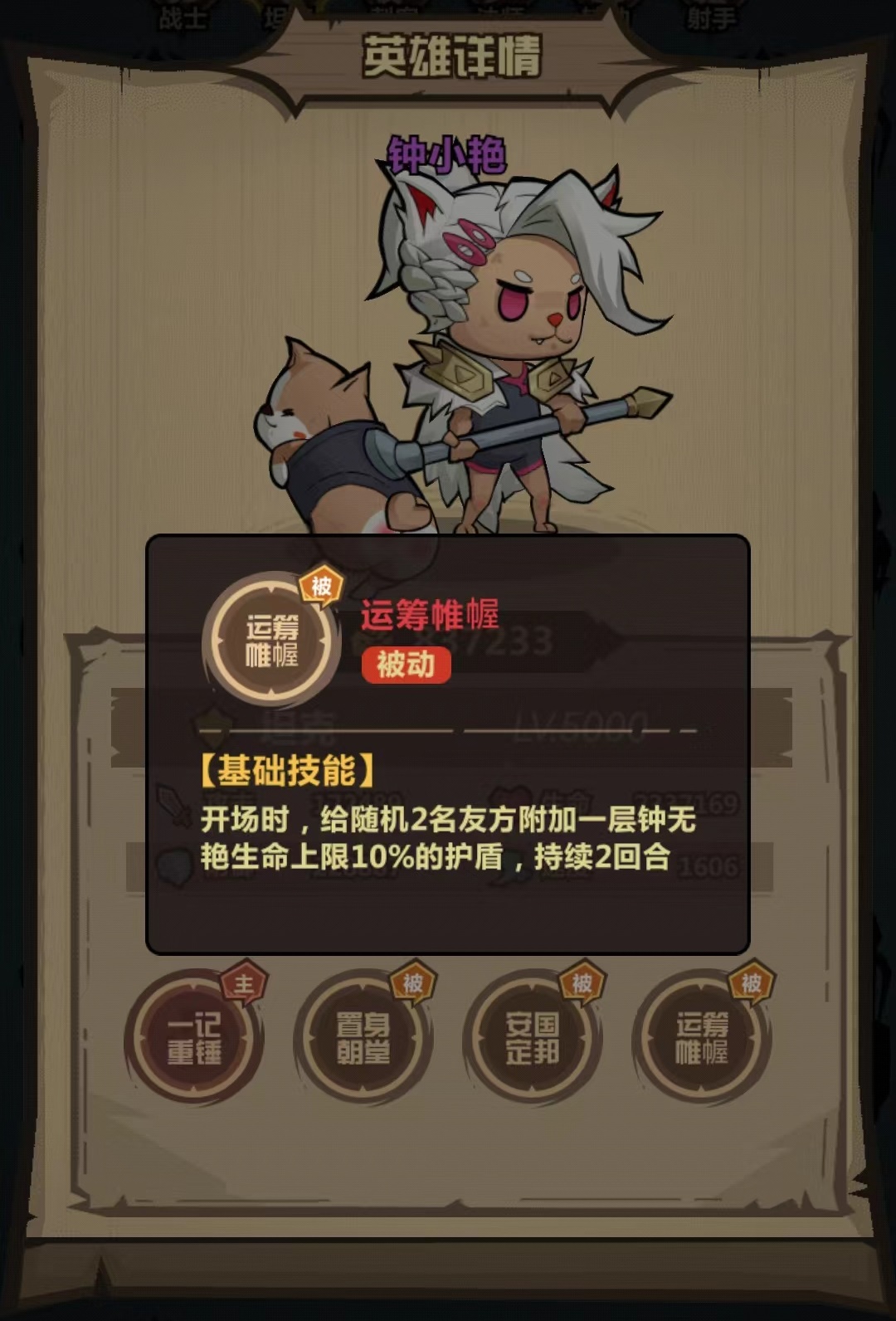Open the 安国定邦 skill icon
This screenshot has width=896, height=1321.
pos(533,1037)
